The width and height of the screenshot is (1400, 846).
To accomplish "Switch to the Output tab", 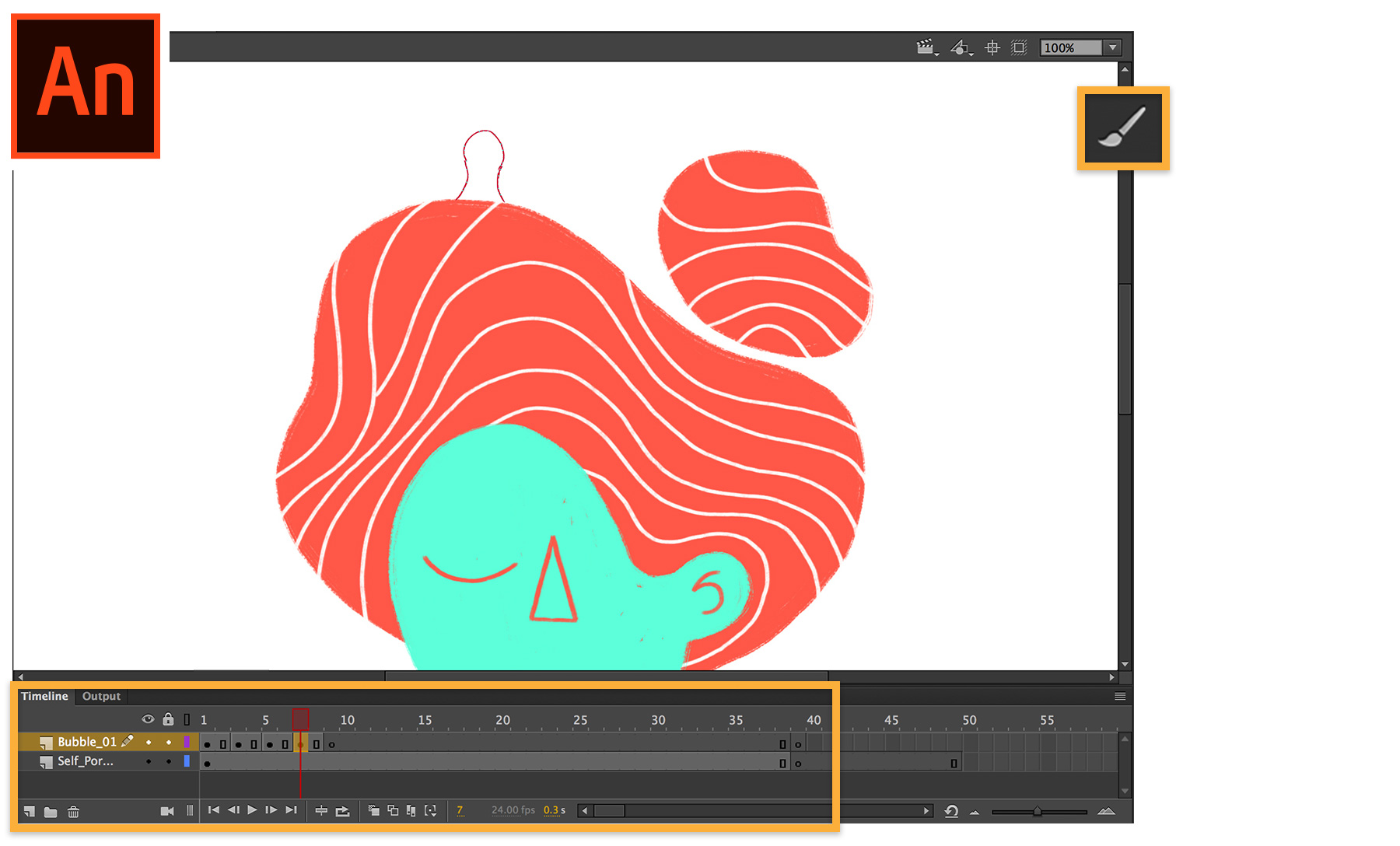I will point(100,696).
